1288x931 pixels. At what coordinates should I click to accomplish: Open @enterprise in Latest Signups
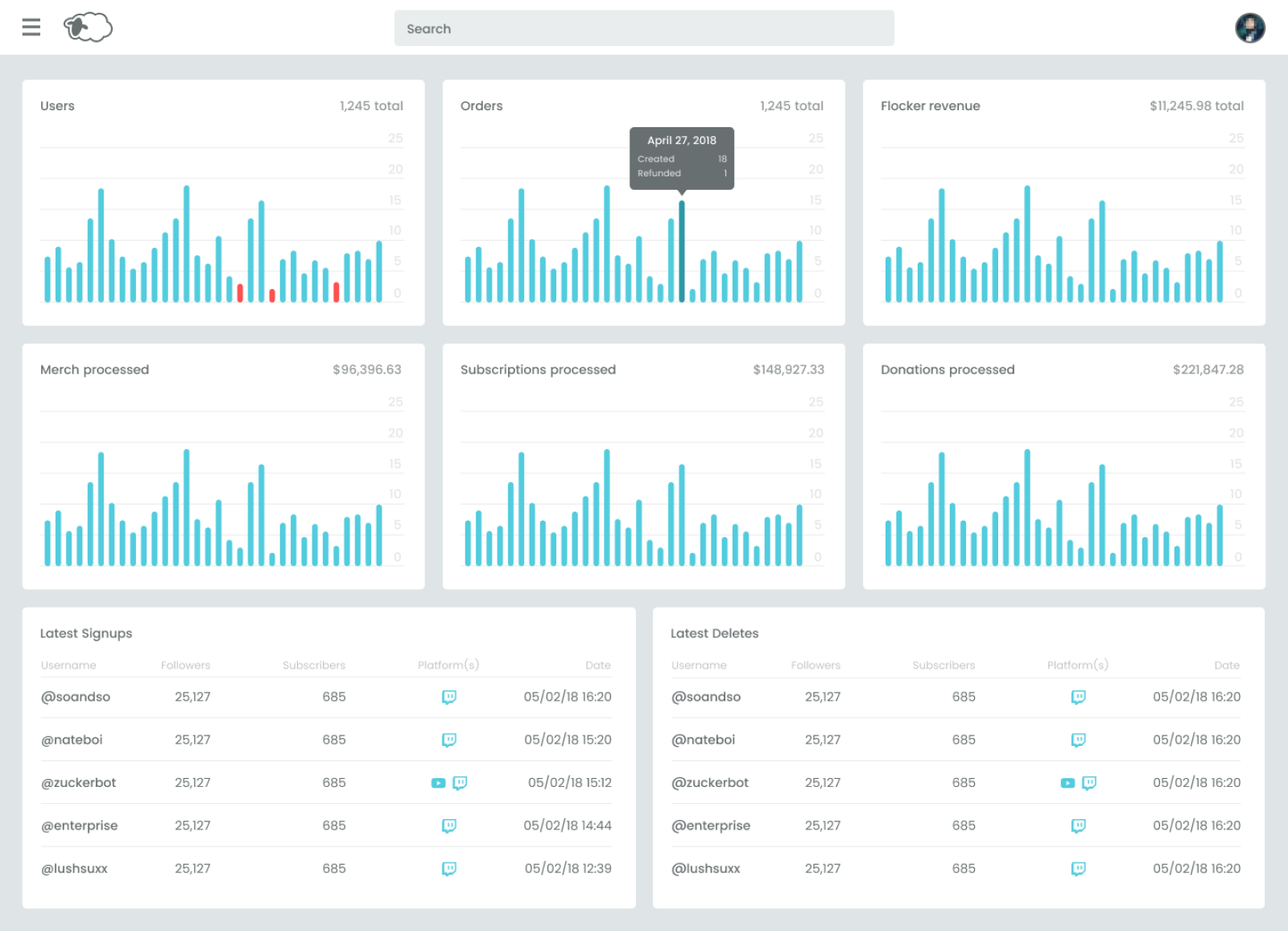click(x=80, y=826)
